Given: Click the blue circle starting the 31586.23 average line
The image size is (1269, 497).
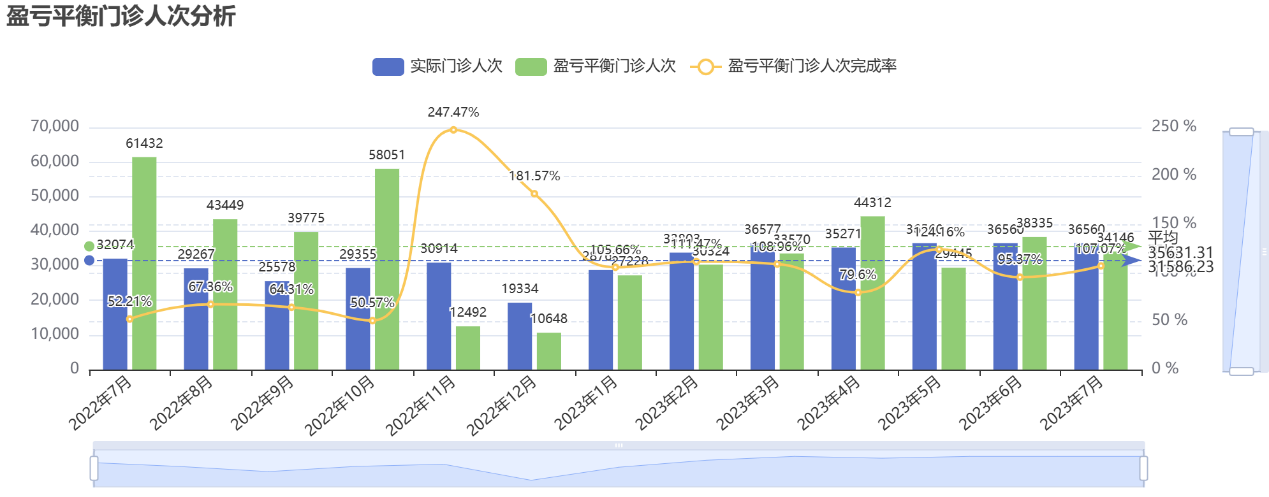Looking at the screenshot, I should pos(89,261).
